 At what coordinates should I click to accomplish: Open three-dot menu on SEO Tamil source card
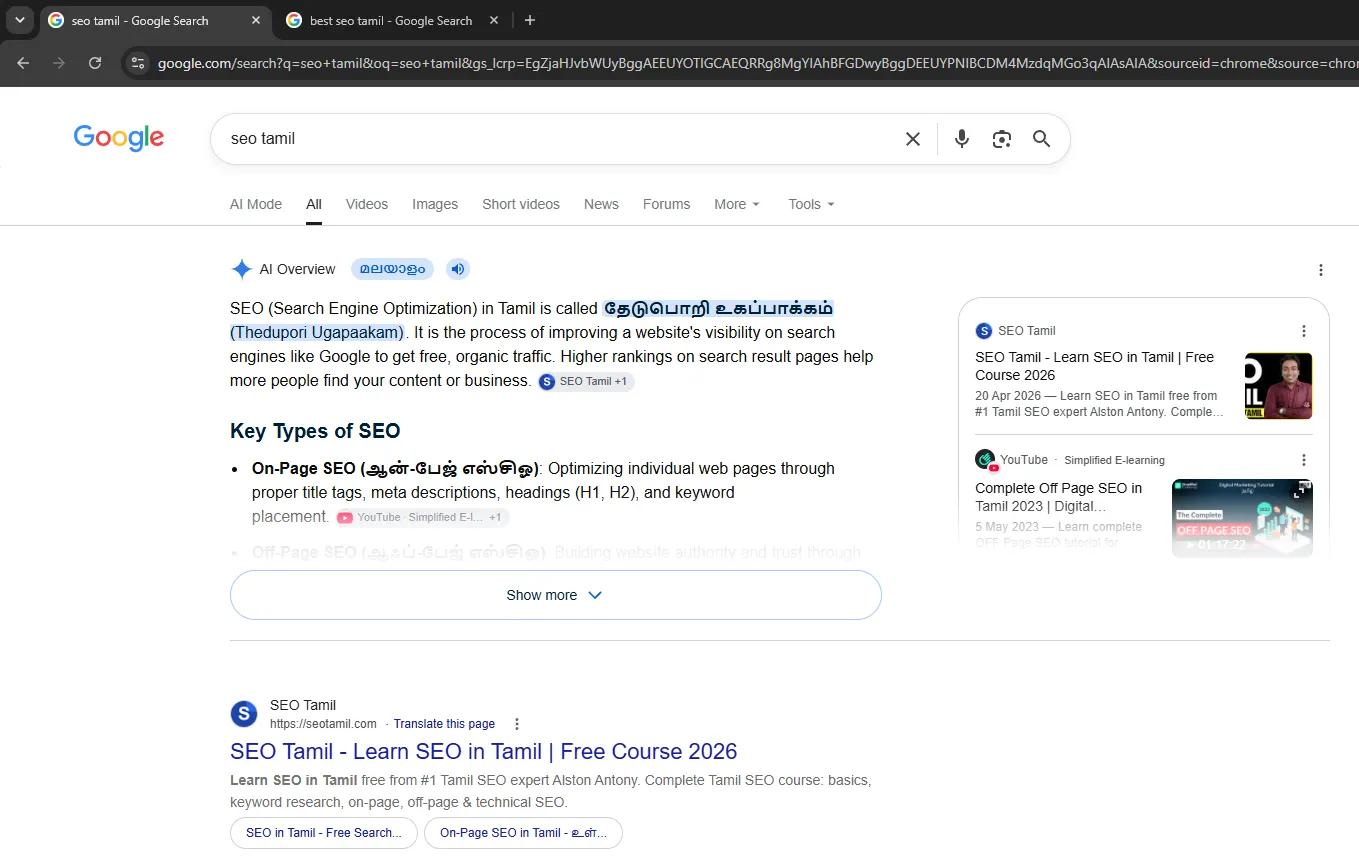coord(1303,331)
